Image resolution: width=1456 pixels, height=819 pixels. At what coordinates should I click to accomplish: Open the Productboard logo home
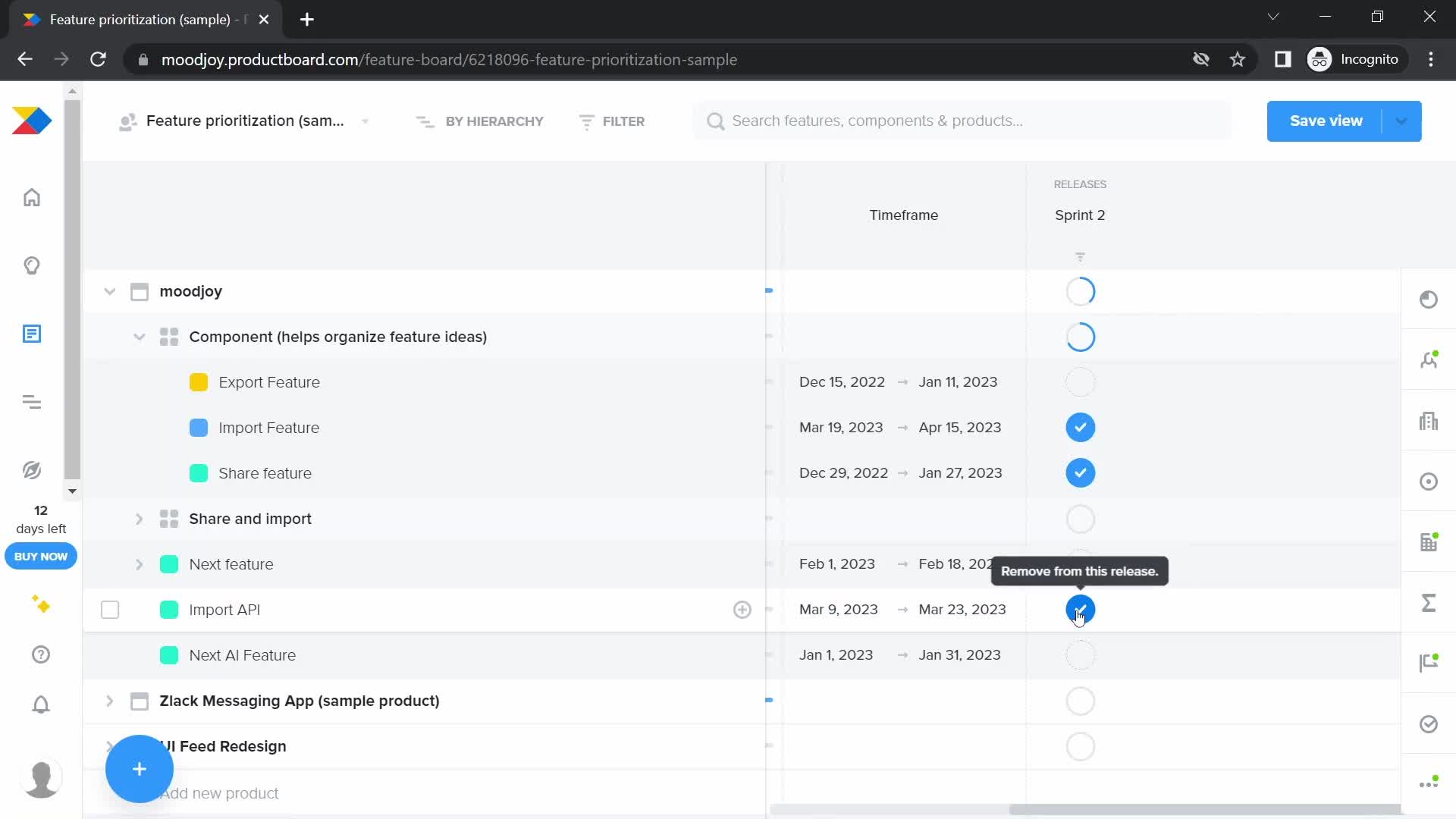tap(32, 121)
